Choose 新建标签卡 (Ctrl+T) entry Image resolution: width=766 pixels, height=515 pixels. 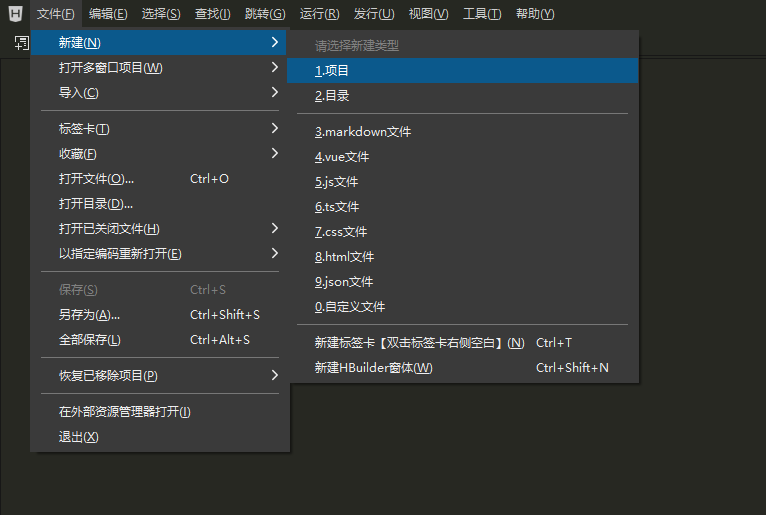[x=463, y=343]
